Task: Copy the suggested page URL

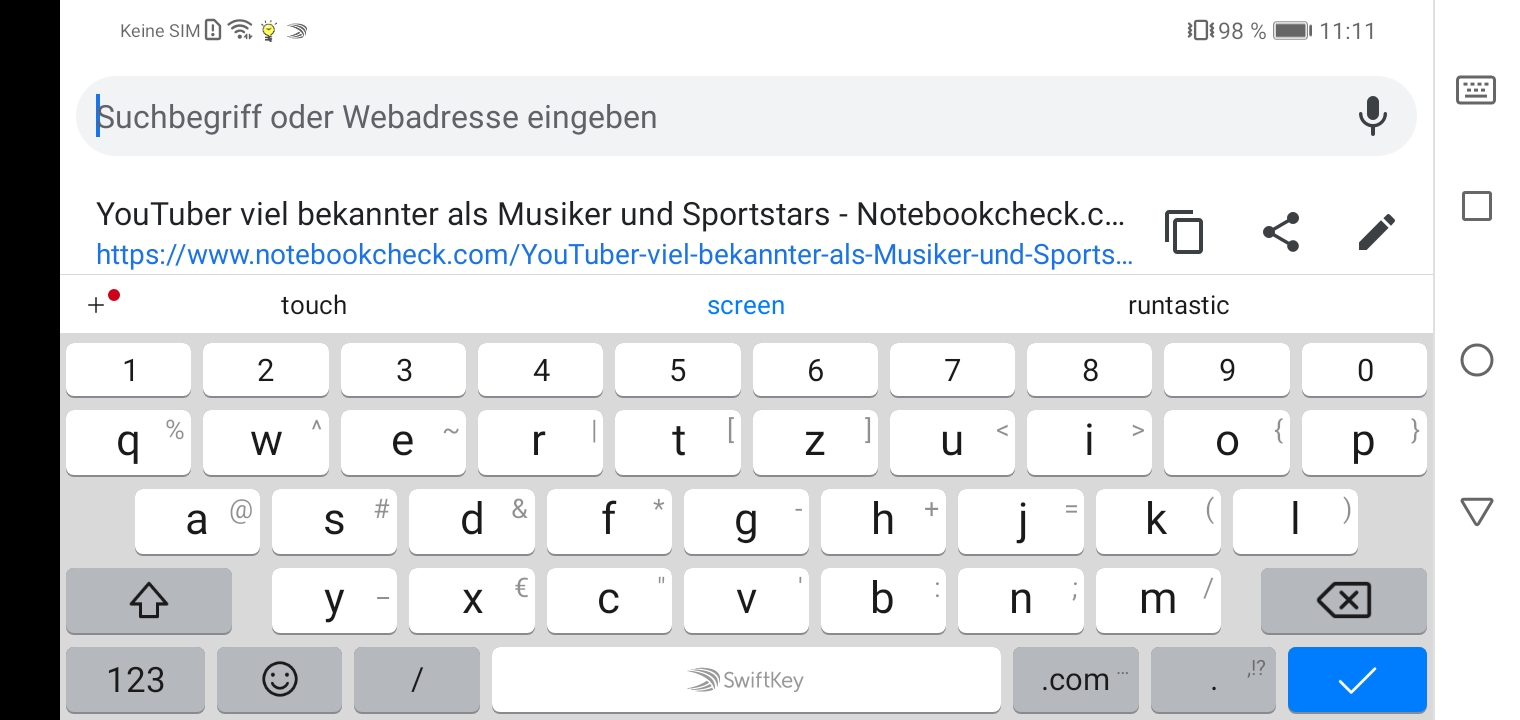Action: pos(1184,232)
